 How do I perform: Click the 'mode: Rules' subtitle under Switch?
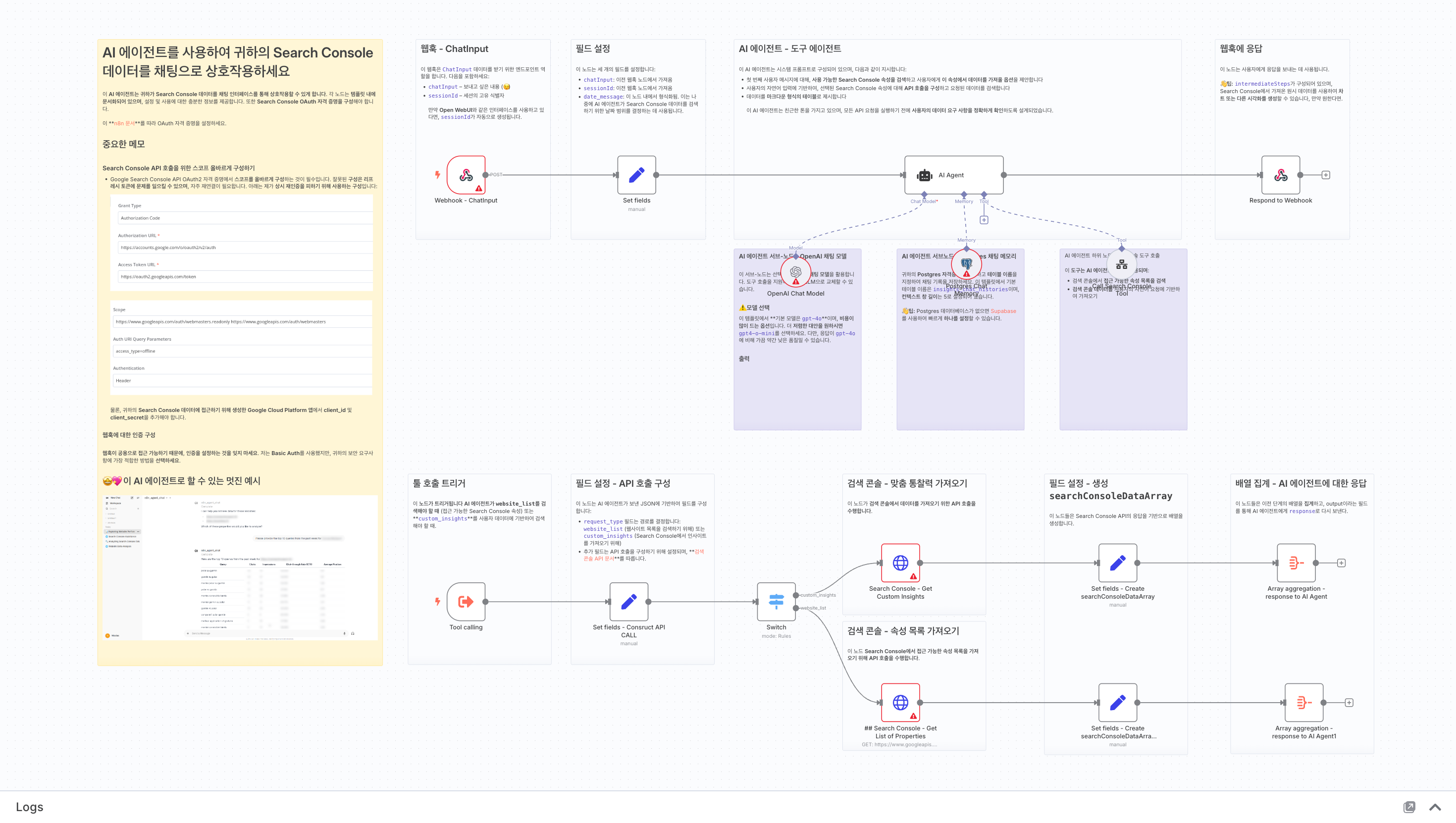[776, 636]
